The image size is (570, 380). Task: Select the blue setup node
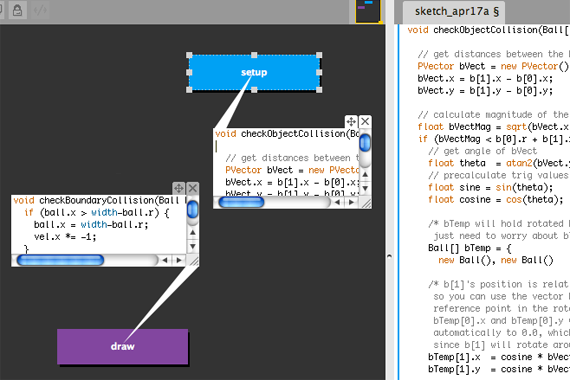click(x=254, y=72)
